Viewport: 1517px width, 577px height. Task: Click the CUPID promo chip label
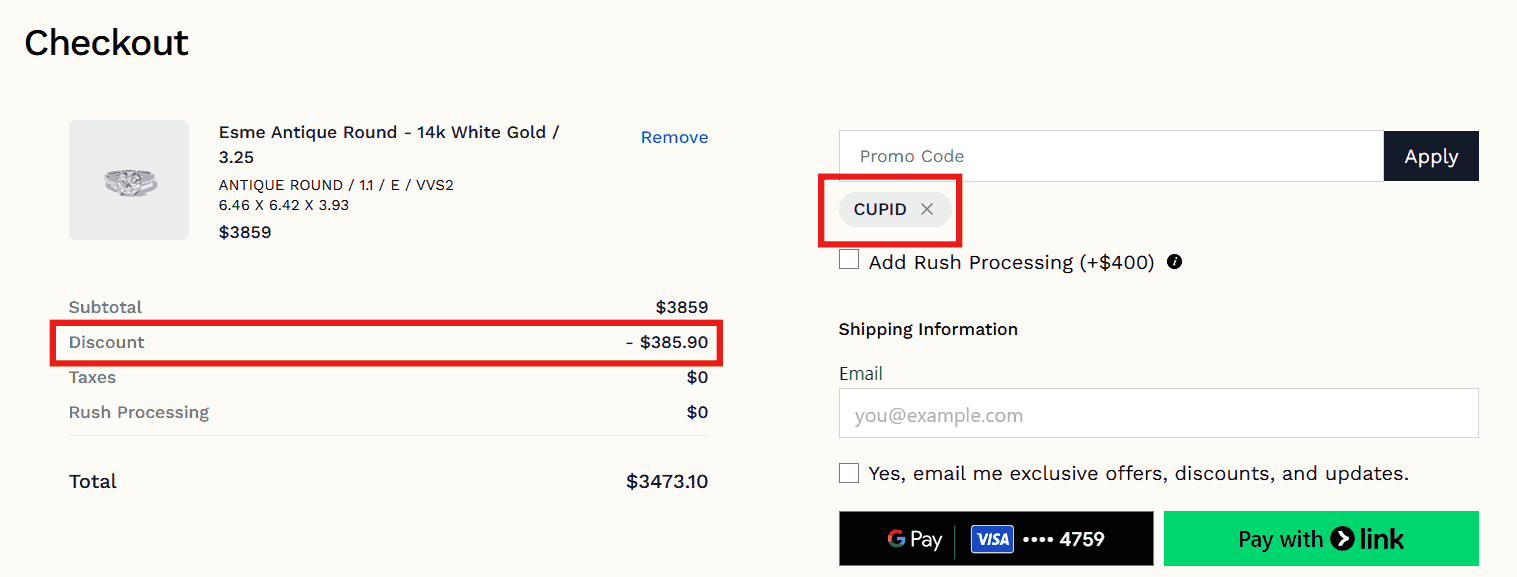[x=880, y=209]
